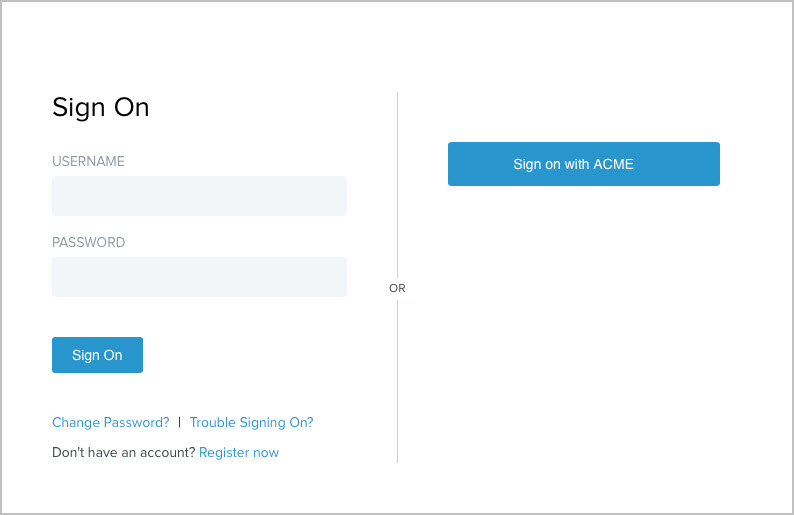The image size is (794, 515).
Task: Choose ACME single sign-on option
Action: 583,164
